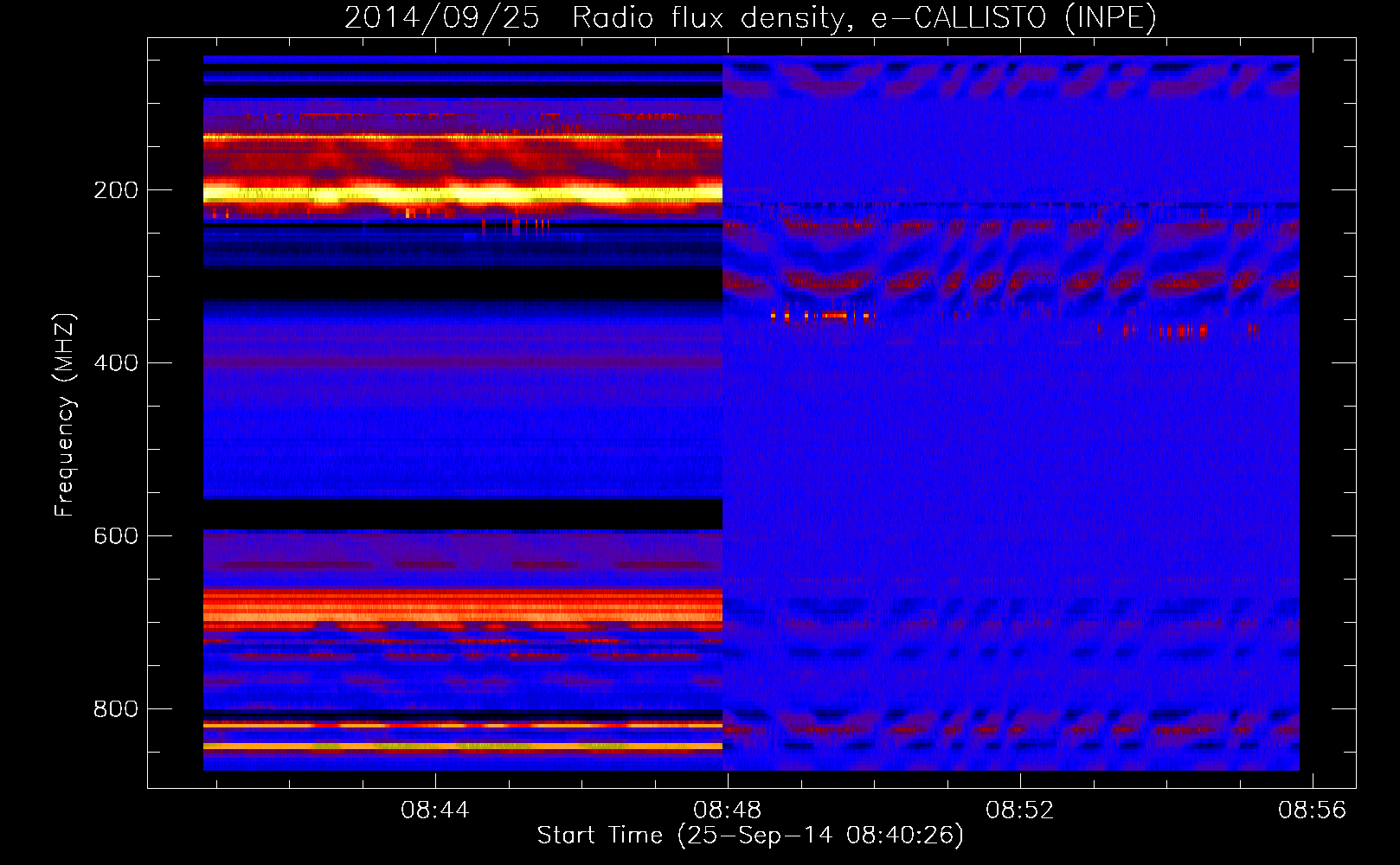Click the 08:44 time tick label
This screenshot has width=1400, height=865.
coord(435,811)
